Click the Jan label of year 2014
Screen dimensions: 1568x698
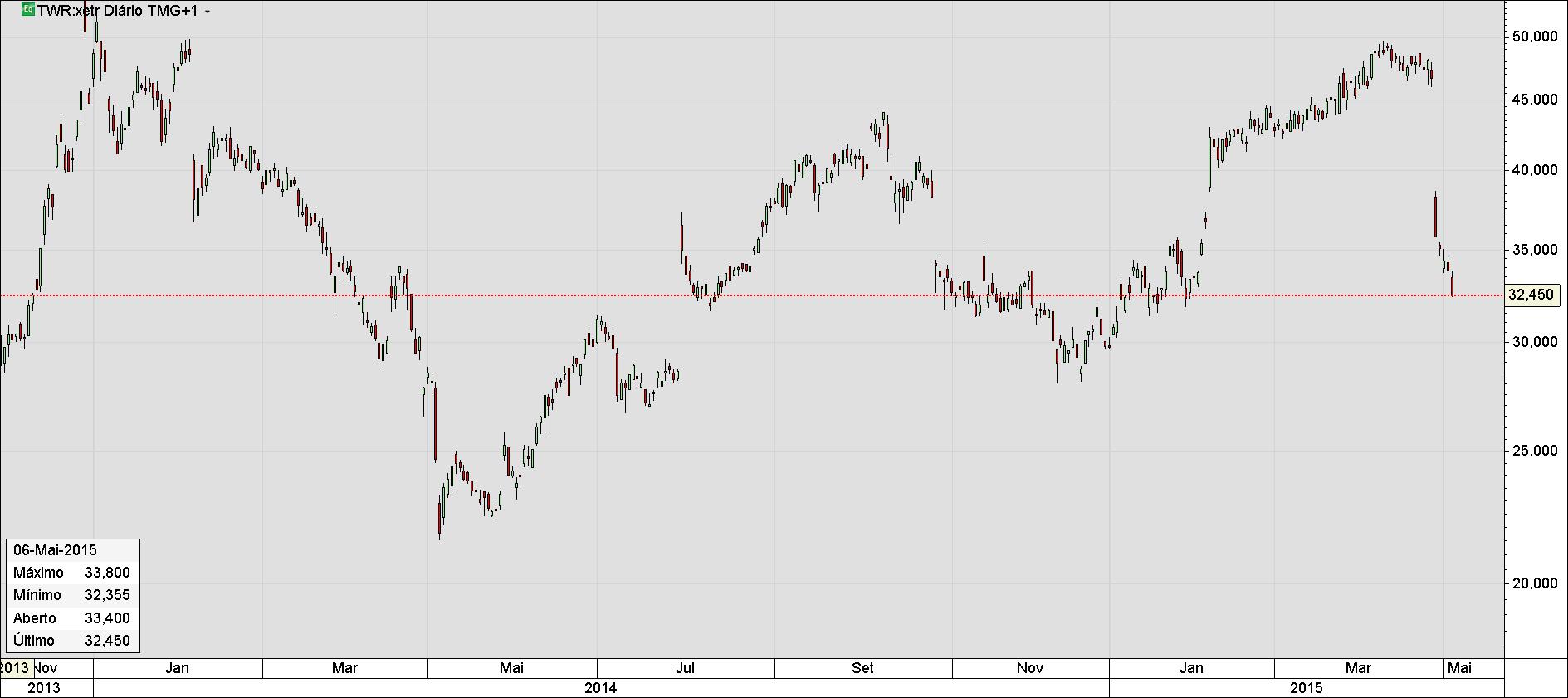pyautogui.click(x=178, y=668)
